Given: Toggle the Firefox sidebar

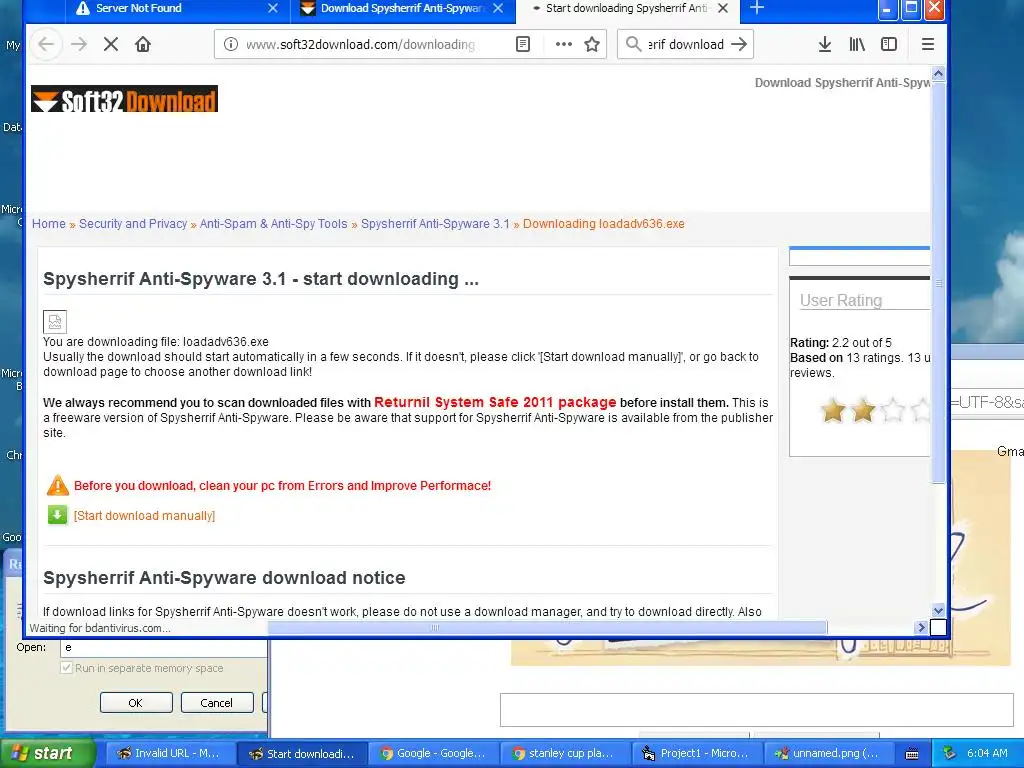Looking at the screenshot, I should point(889,44).
